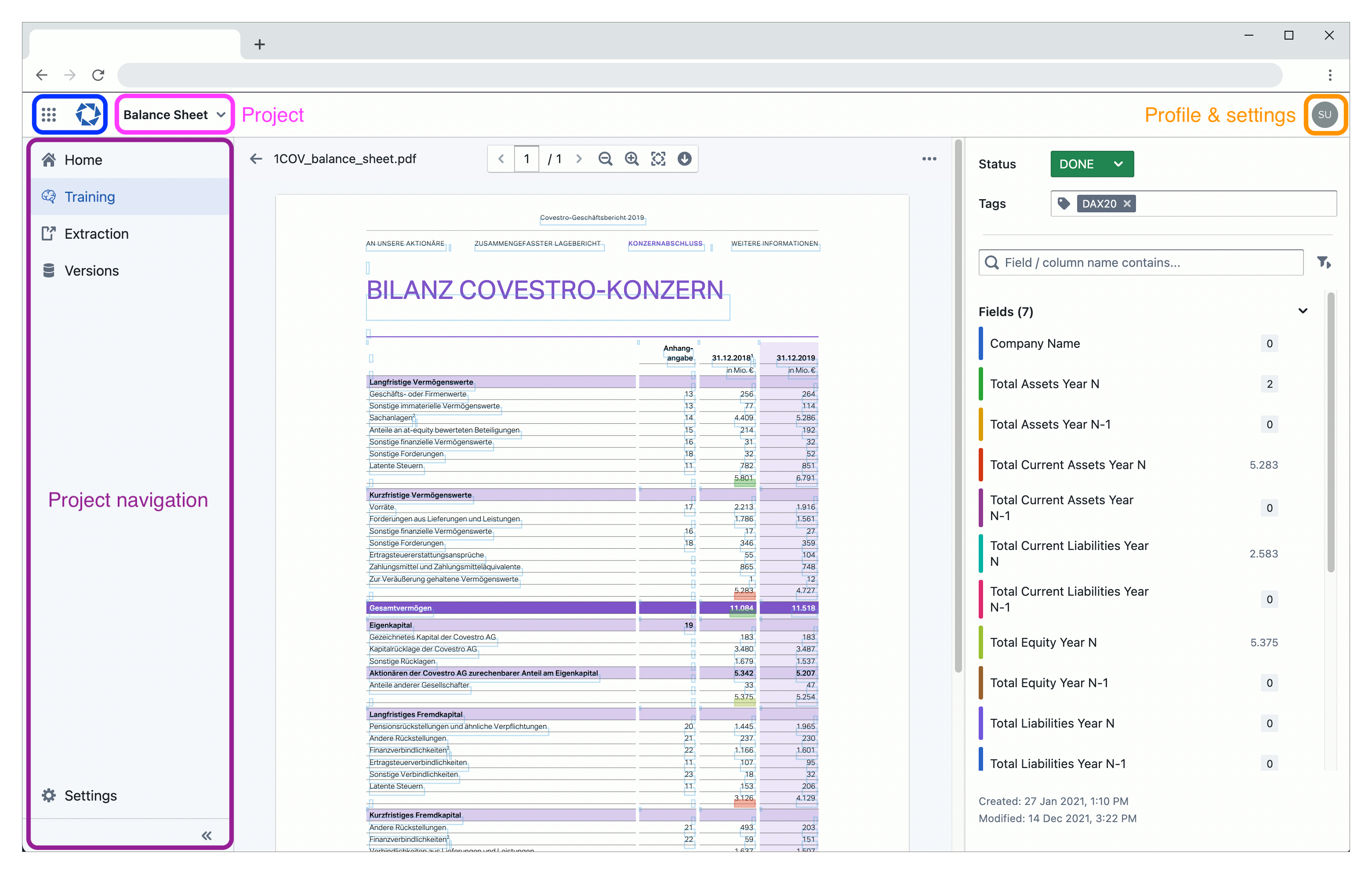Open the three-dot document options menu
This screenshot has width=1372, height=874.
coord(929,159)
